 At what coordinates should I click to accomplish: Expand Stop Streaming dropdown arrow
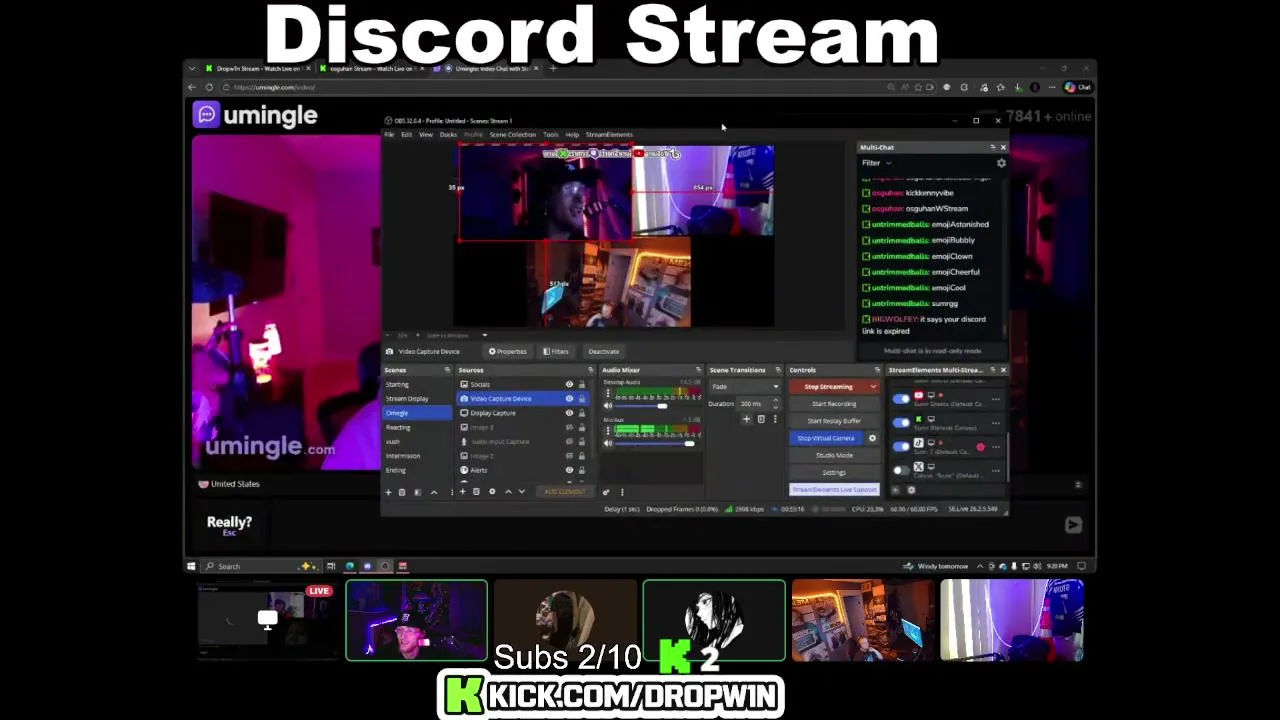873,386
